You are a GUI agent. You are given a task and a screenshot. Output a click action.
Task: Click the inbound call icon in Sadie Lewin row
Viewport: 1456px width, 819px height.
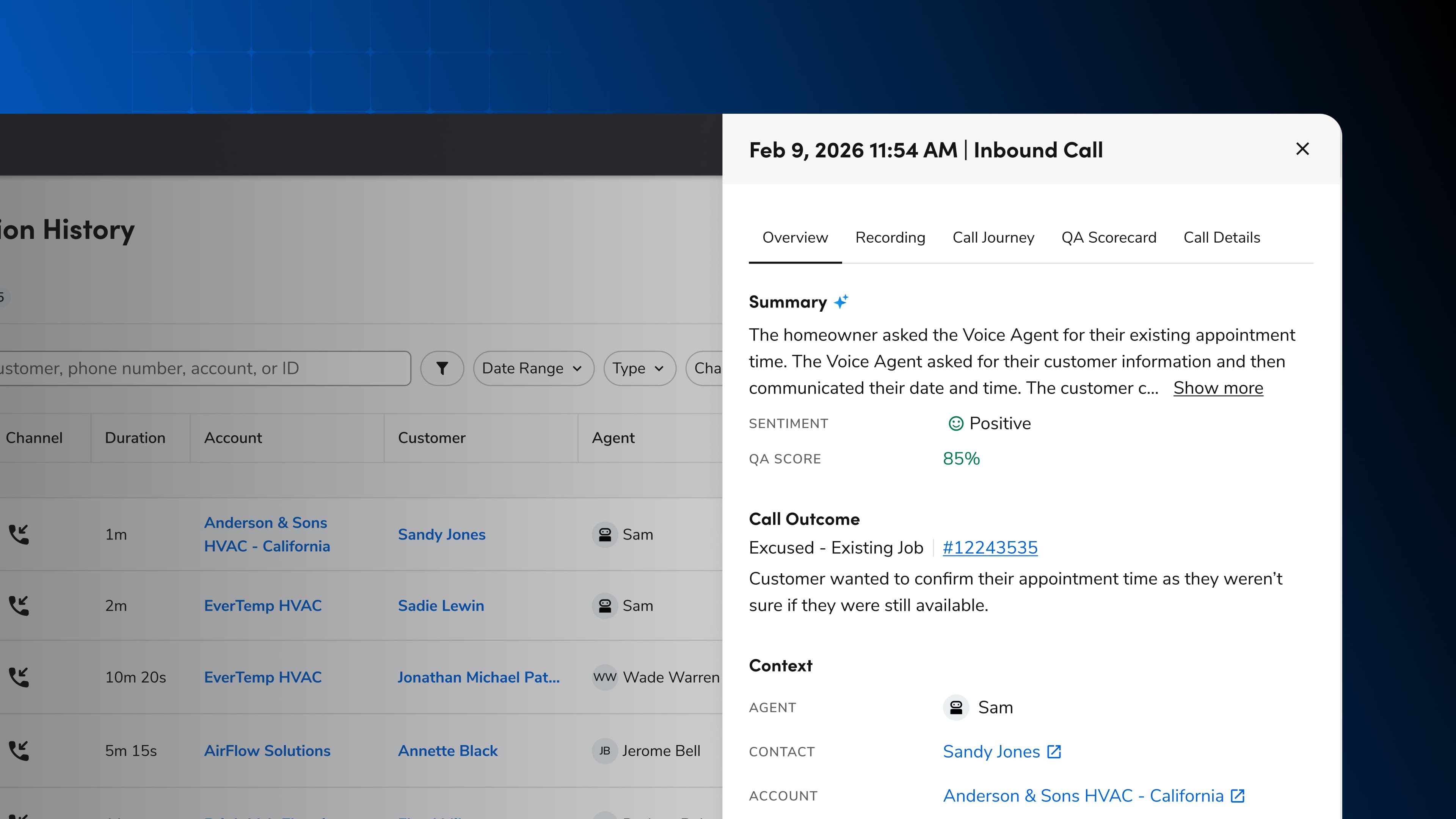click(19, 606)
